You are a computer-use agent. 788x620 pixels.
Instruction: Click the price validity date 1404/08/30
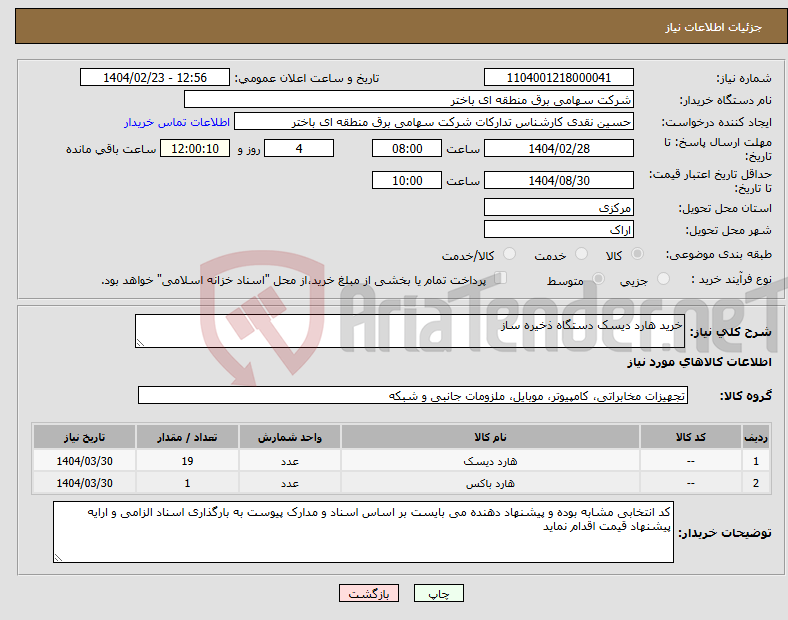point(558,180)
